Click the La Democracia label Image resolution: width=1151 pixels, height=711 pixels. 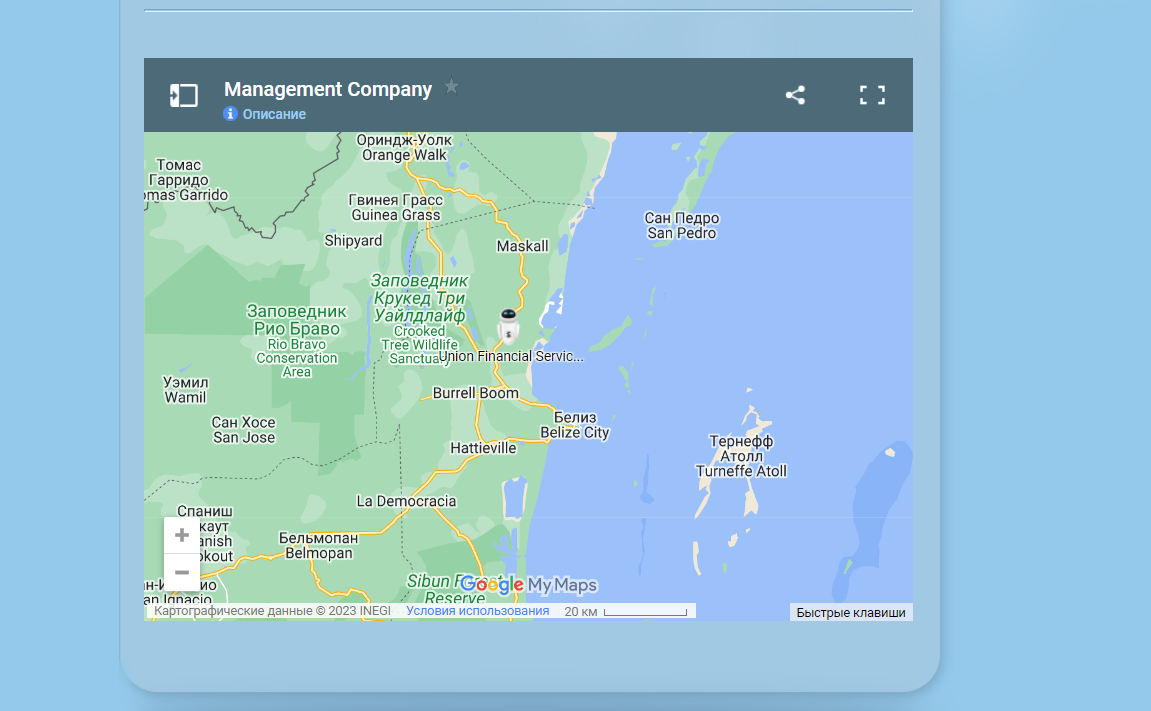pos(406,501)
